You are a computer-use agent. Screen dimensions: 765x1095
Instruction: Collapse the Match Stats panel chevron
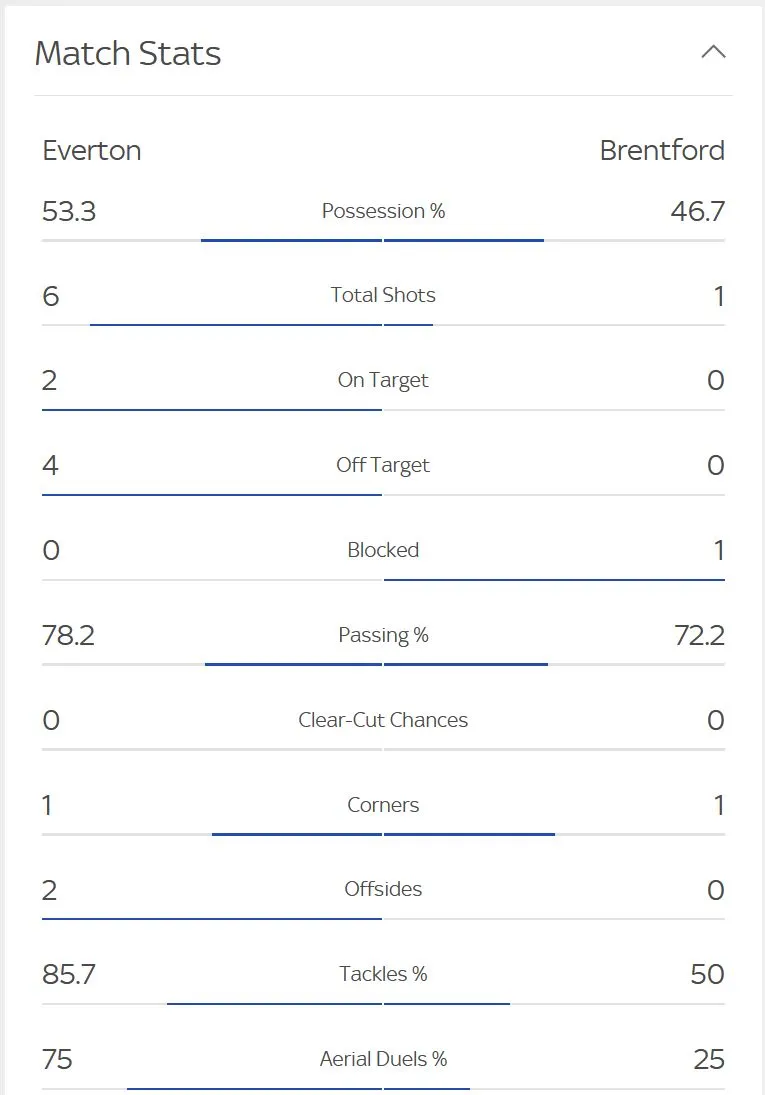[713, 53]
